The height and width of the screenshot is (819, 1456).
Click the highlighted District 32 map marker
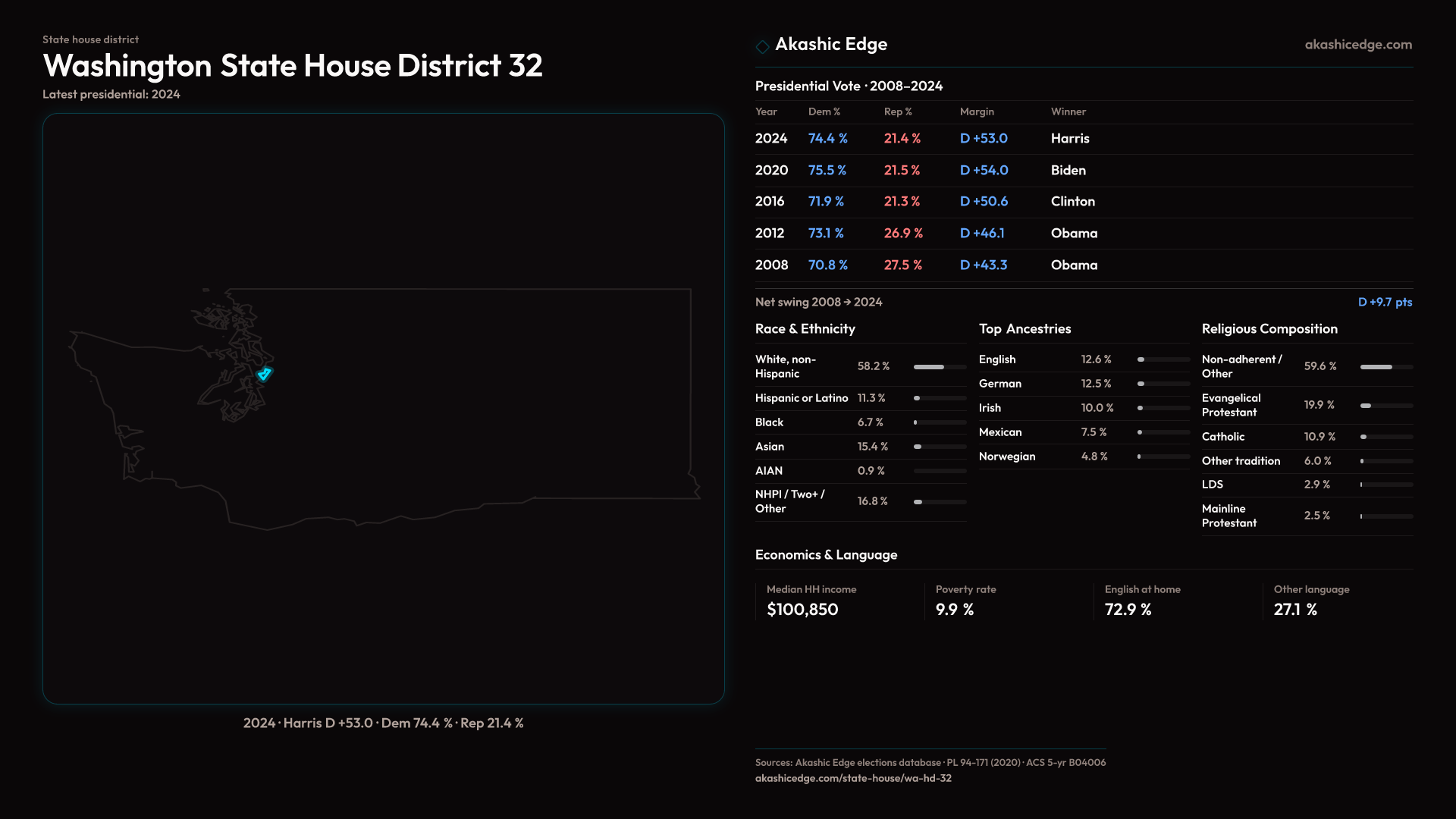tap(264, 374)
